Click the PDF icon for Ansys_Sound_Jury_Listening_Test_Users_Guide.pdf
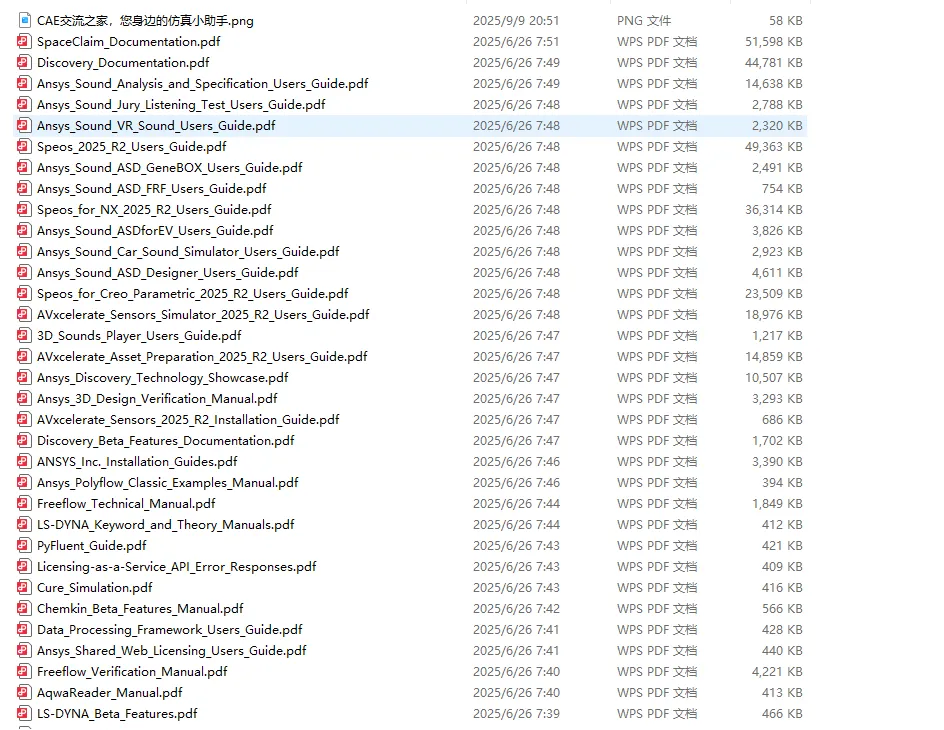Image resolution: width=944 pixels, height=730 pixels. (24, 105)
